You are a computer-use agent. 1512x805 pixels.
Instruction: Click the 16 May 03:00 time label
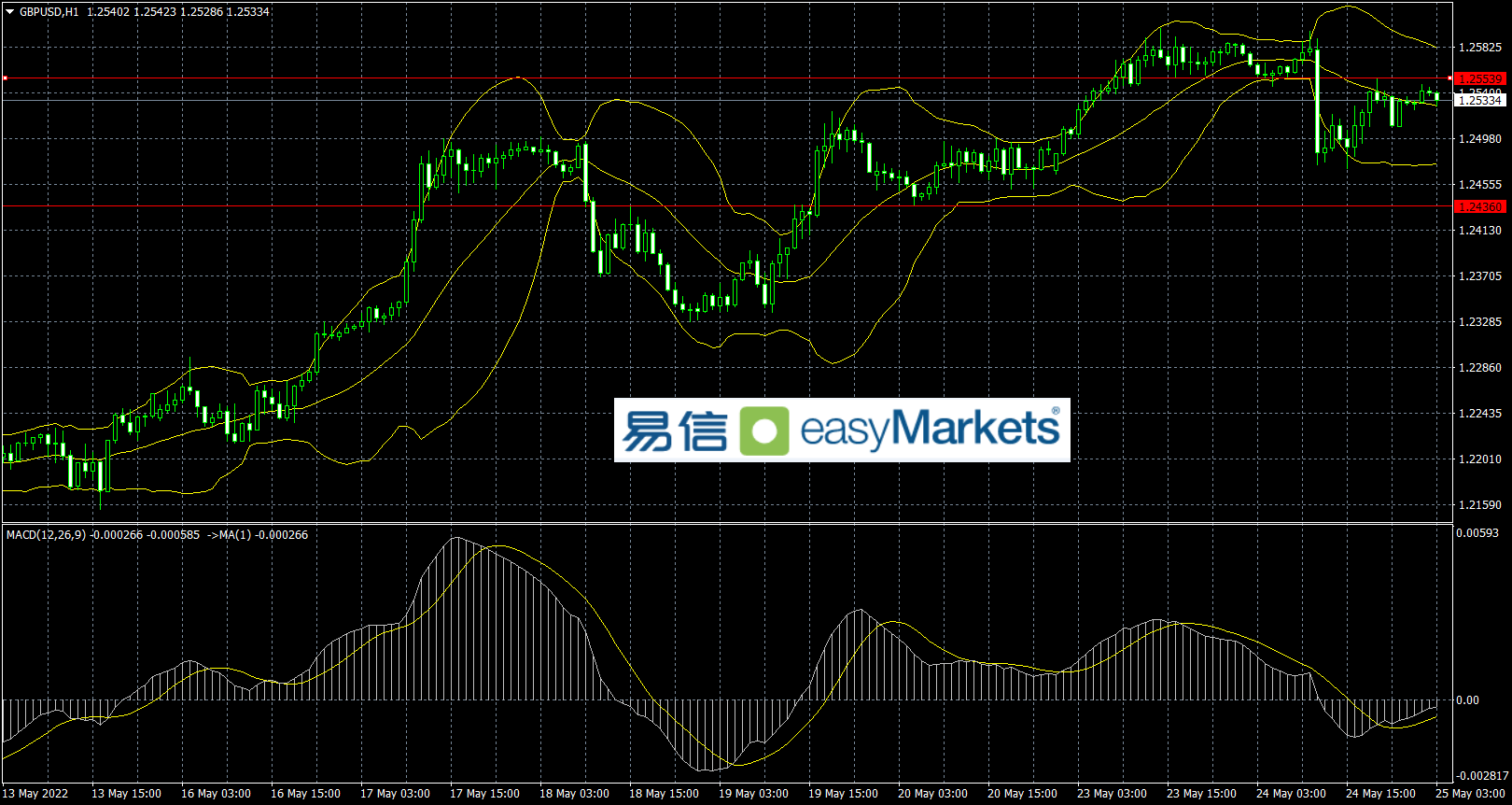(x=216, y=794)
